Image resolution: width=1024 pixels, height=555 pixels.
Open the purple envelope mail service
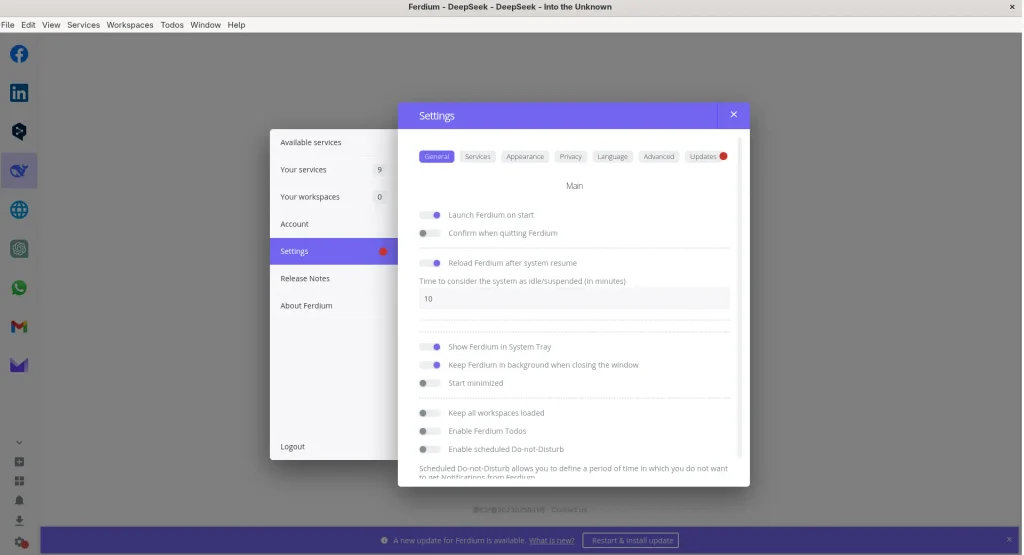[19, 365]
